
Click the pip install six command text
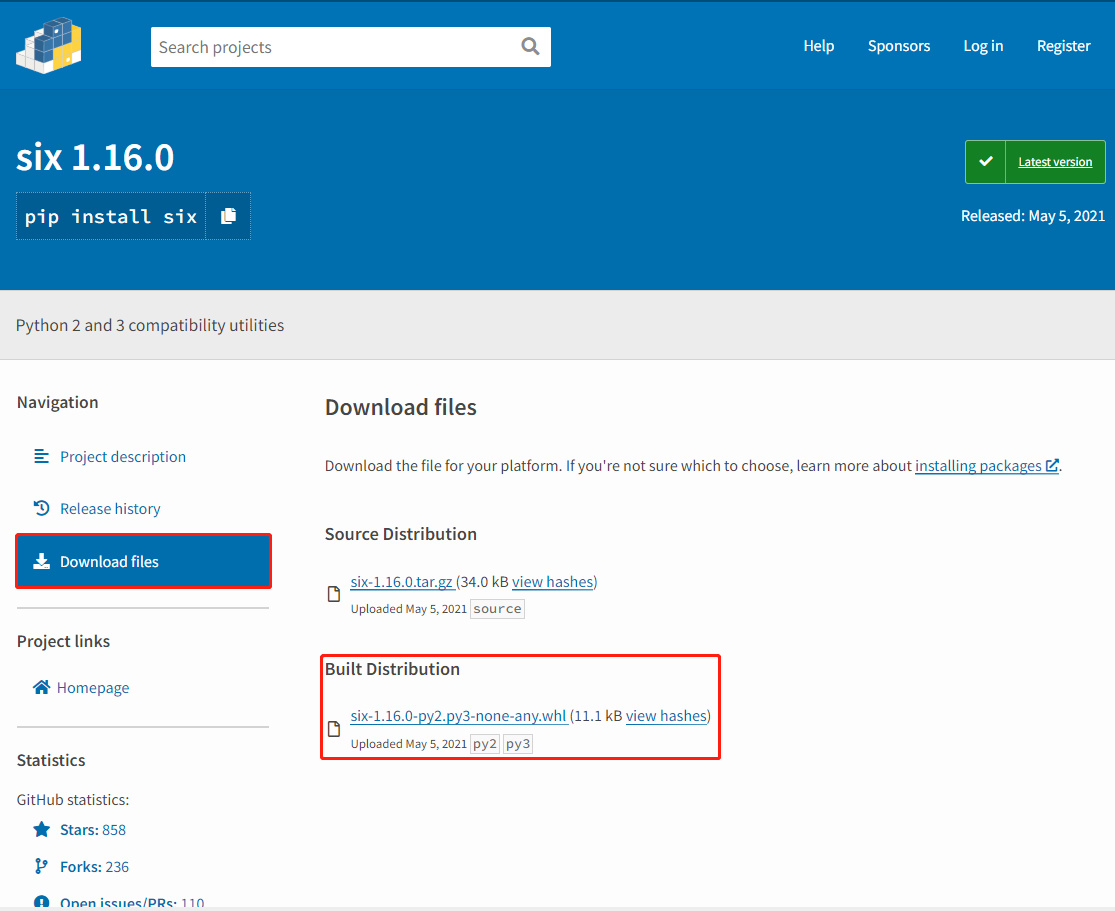coord(111,216)
